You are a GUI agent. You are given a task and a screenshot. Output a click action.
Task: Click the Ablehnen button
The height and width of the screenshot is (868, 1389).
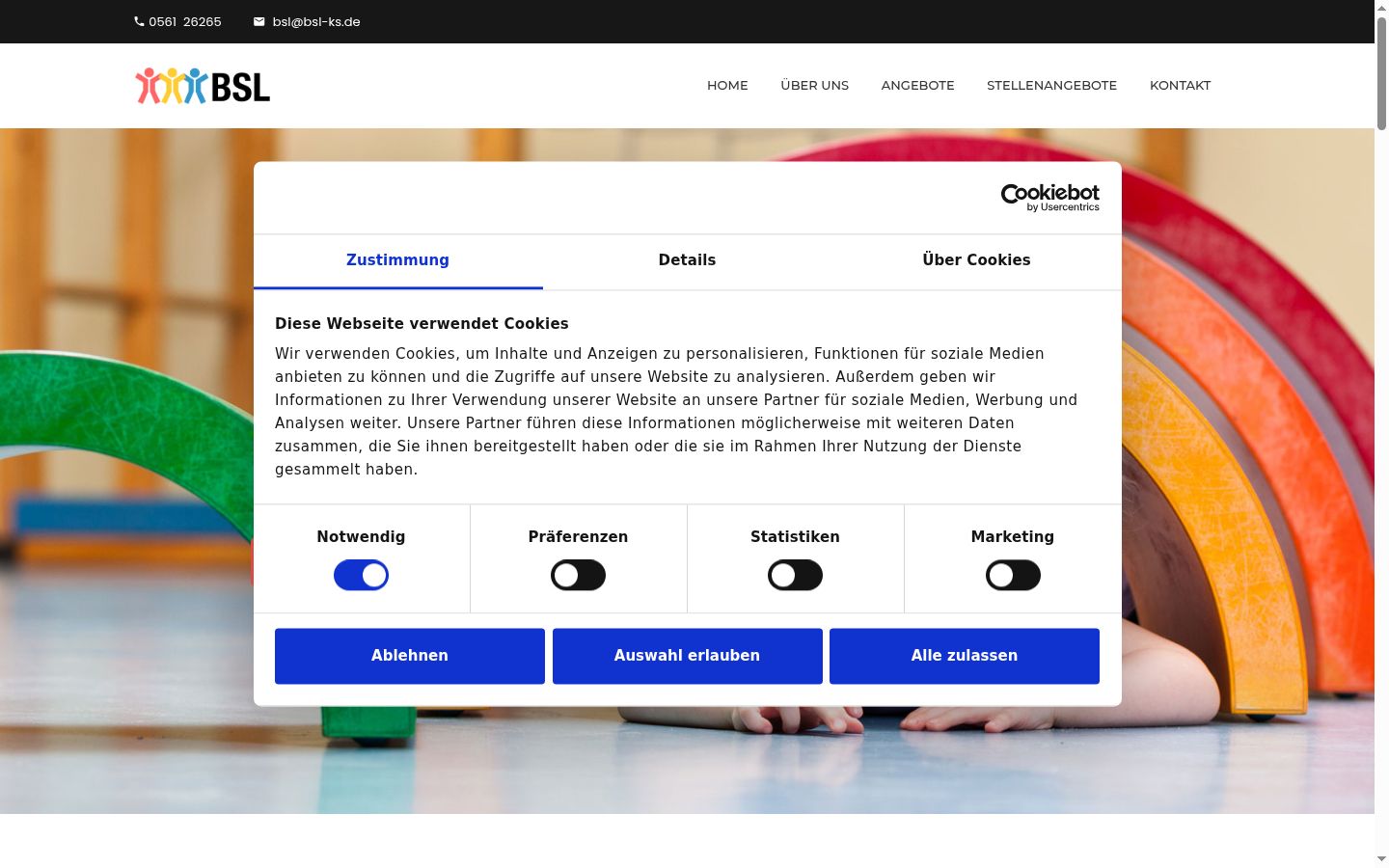[410, 656]
